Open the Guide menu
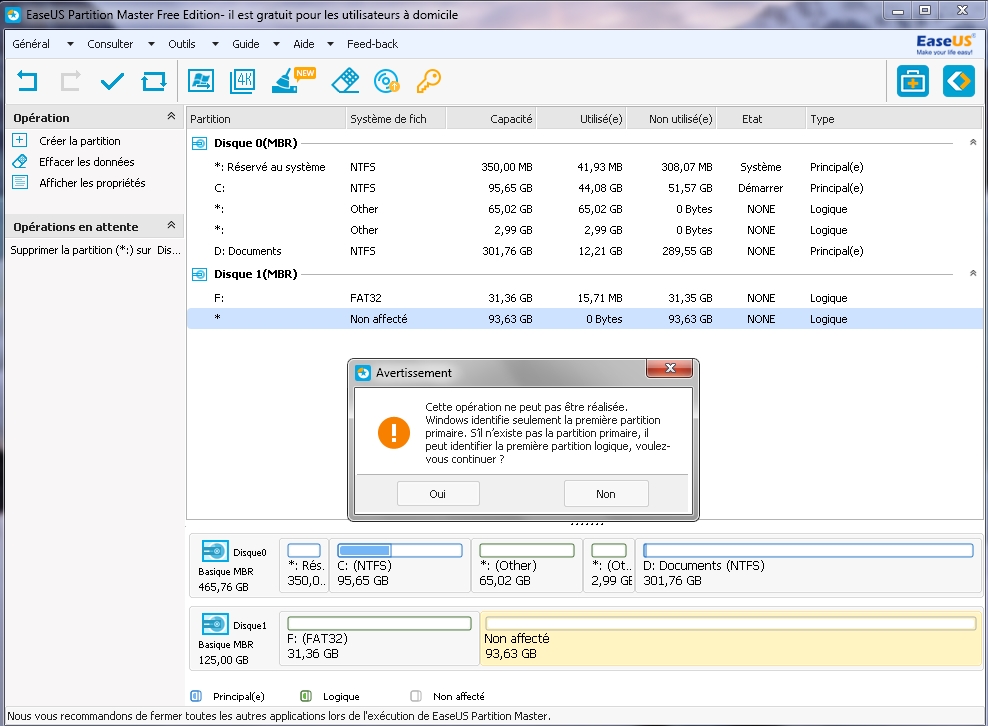The height and width of the screenshot is (726, 988). pos(246,44)
